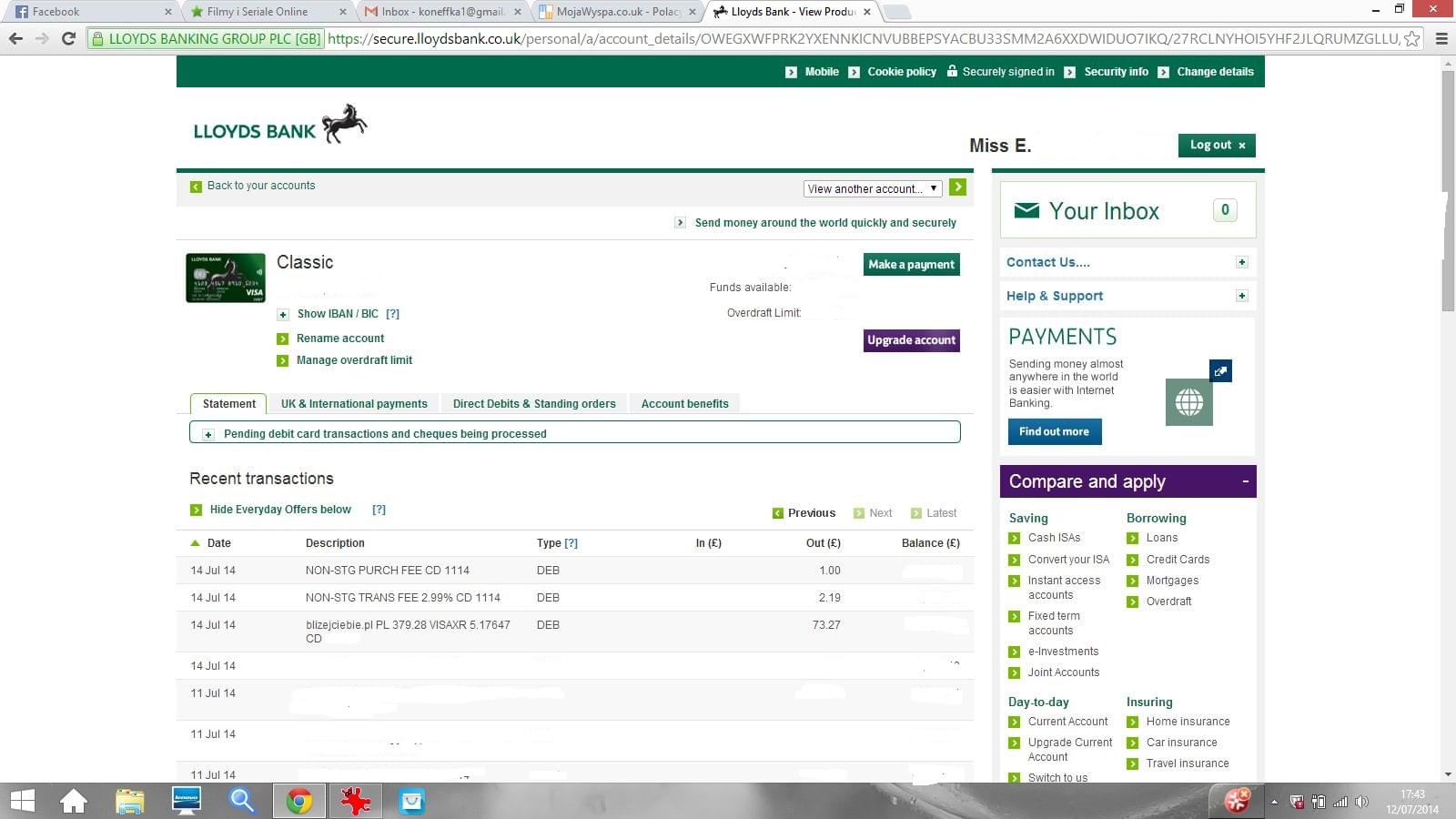Click the help [?] beside Everyday Offers
This screenshot has width=1456, height=819.
(x=379, y=510)
